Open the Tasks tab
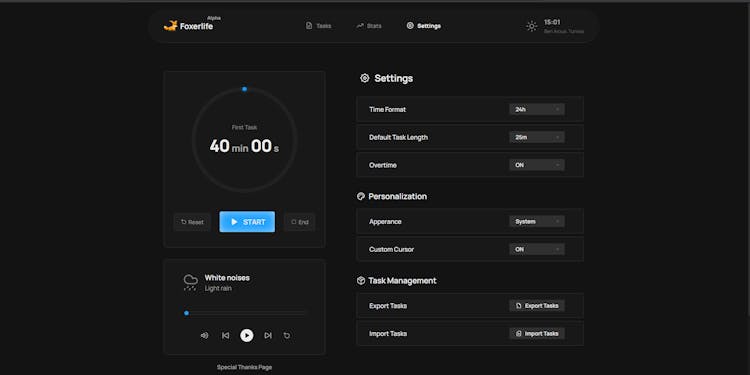Screen dimensions: 750x375 click(x=319, y=26)
